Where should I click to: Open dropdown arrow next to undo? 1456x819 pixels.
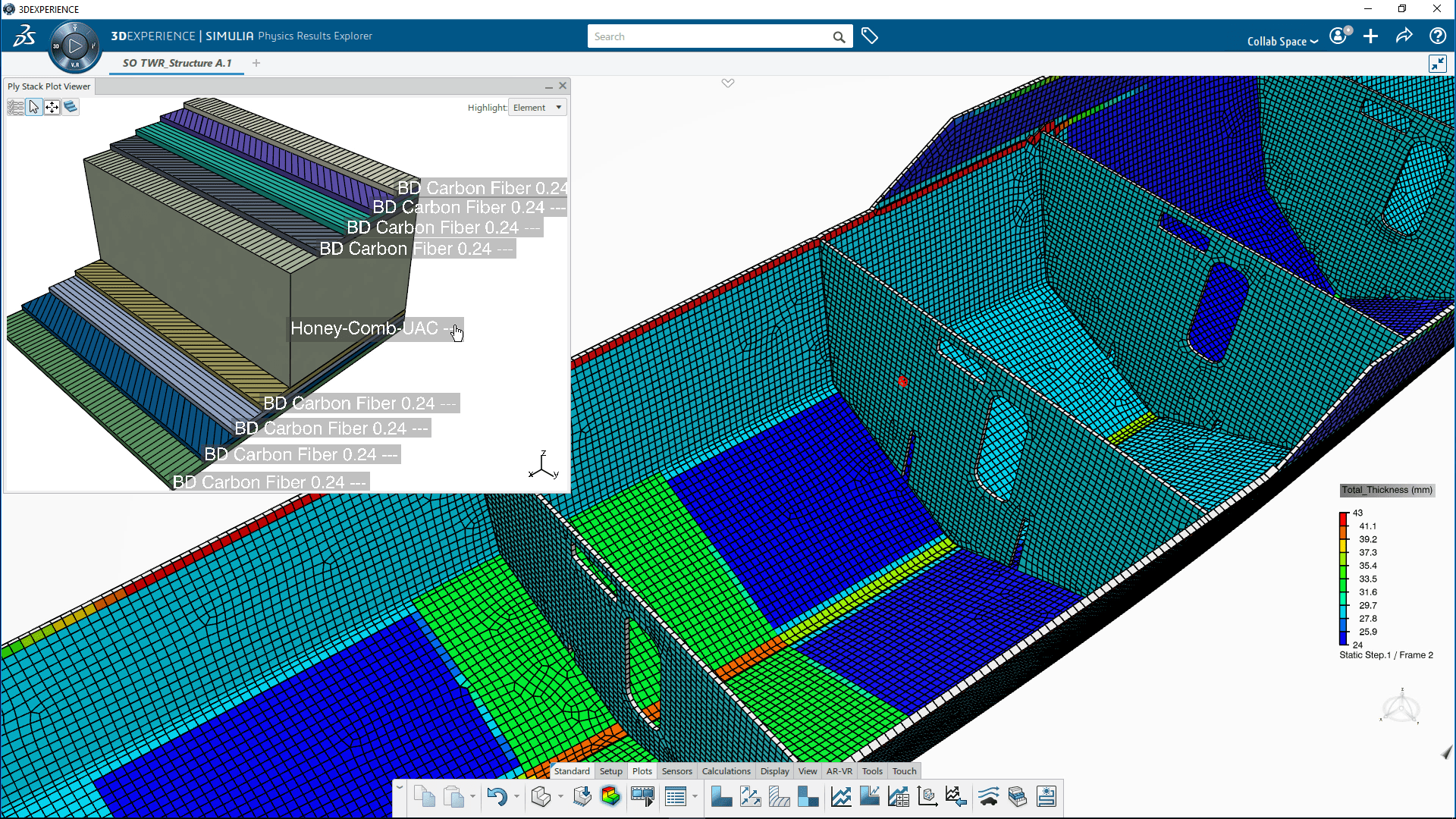pyautogui.click(x=516, y=797)
